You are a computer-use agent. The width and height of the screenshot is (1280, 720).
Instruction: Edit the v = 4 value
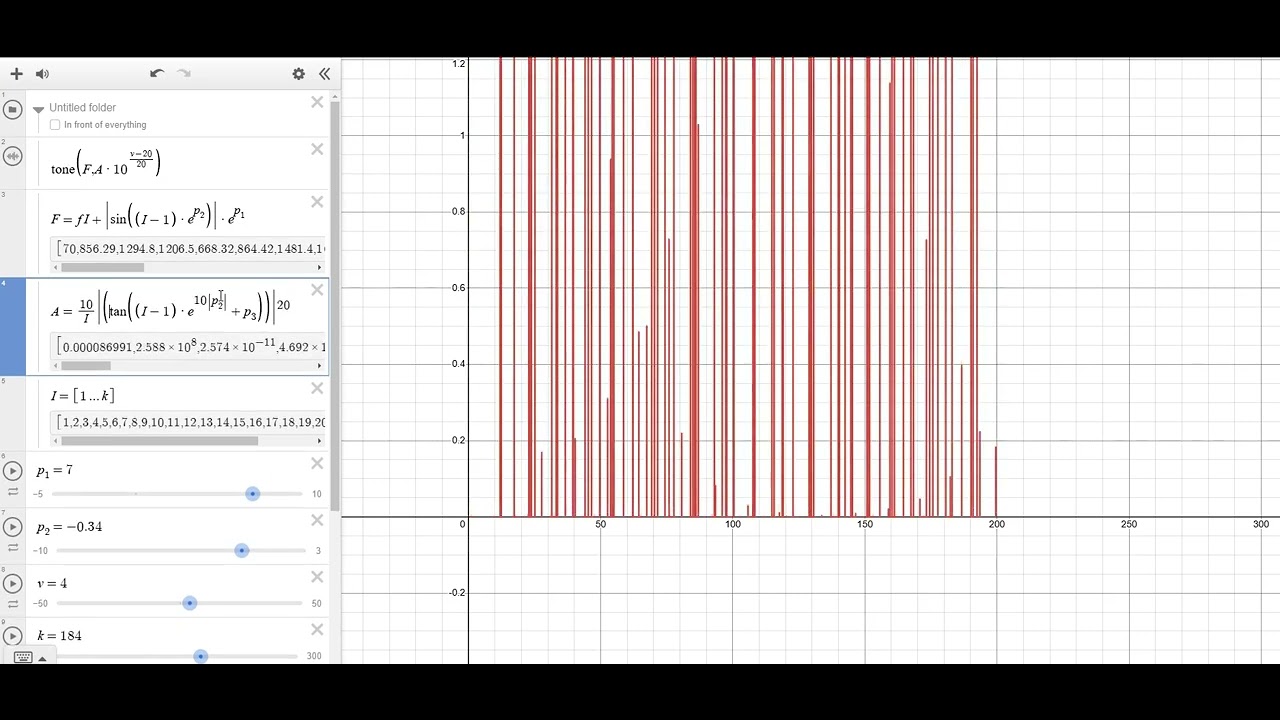[52, 583]
